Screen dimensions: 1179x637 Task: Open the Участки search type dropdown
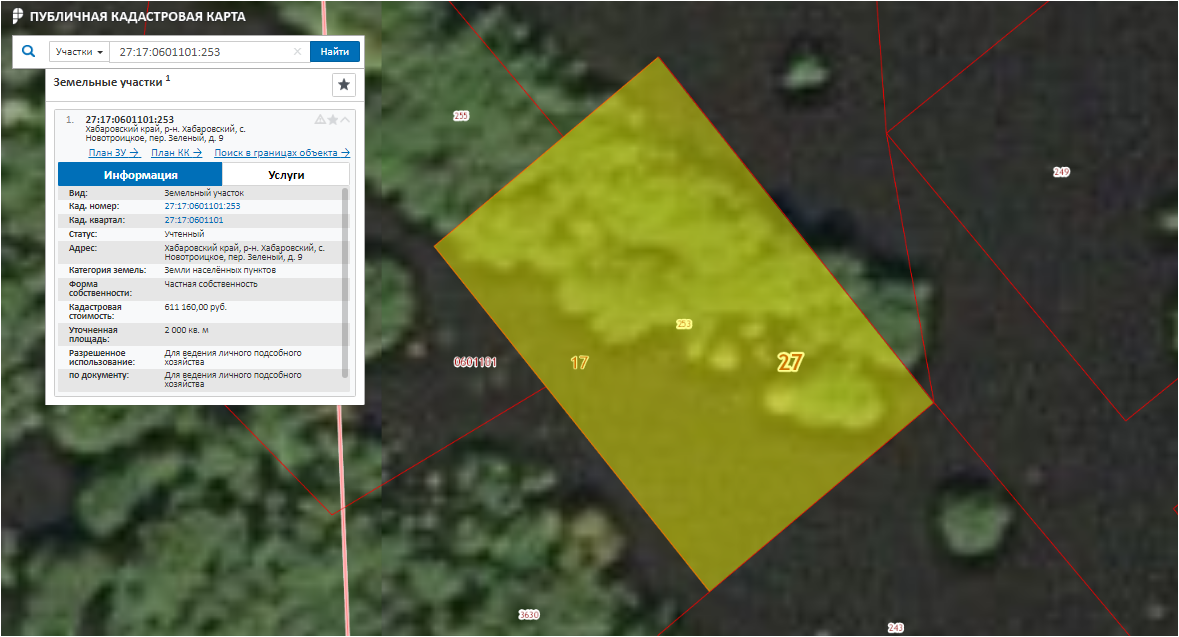[79, 52]
